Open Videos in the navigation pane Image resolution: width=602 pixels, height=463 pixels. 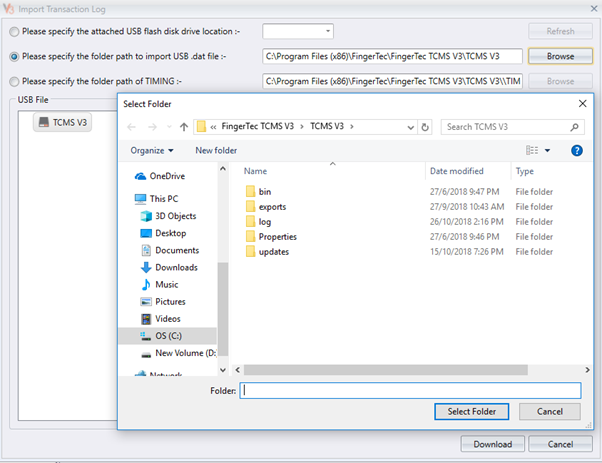coord(161,319)
